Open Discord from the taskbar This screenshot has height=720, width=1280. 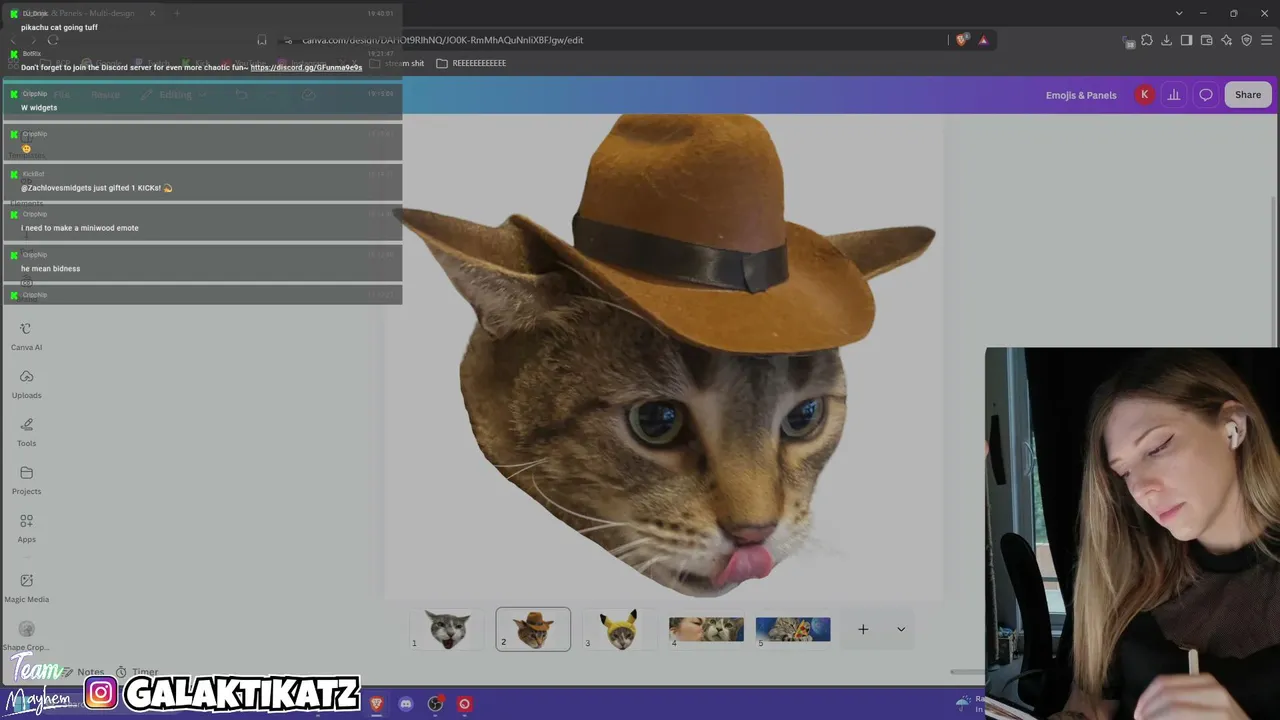pyautogui.click(x=406, y=704)
